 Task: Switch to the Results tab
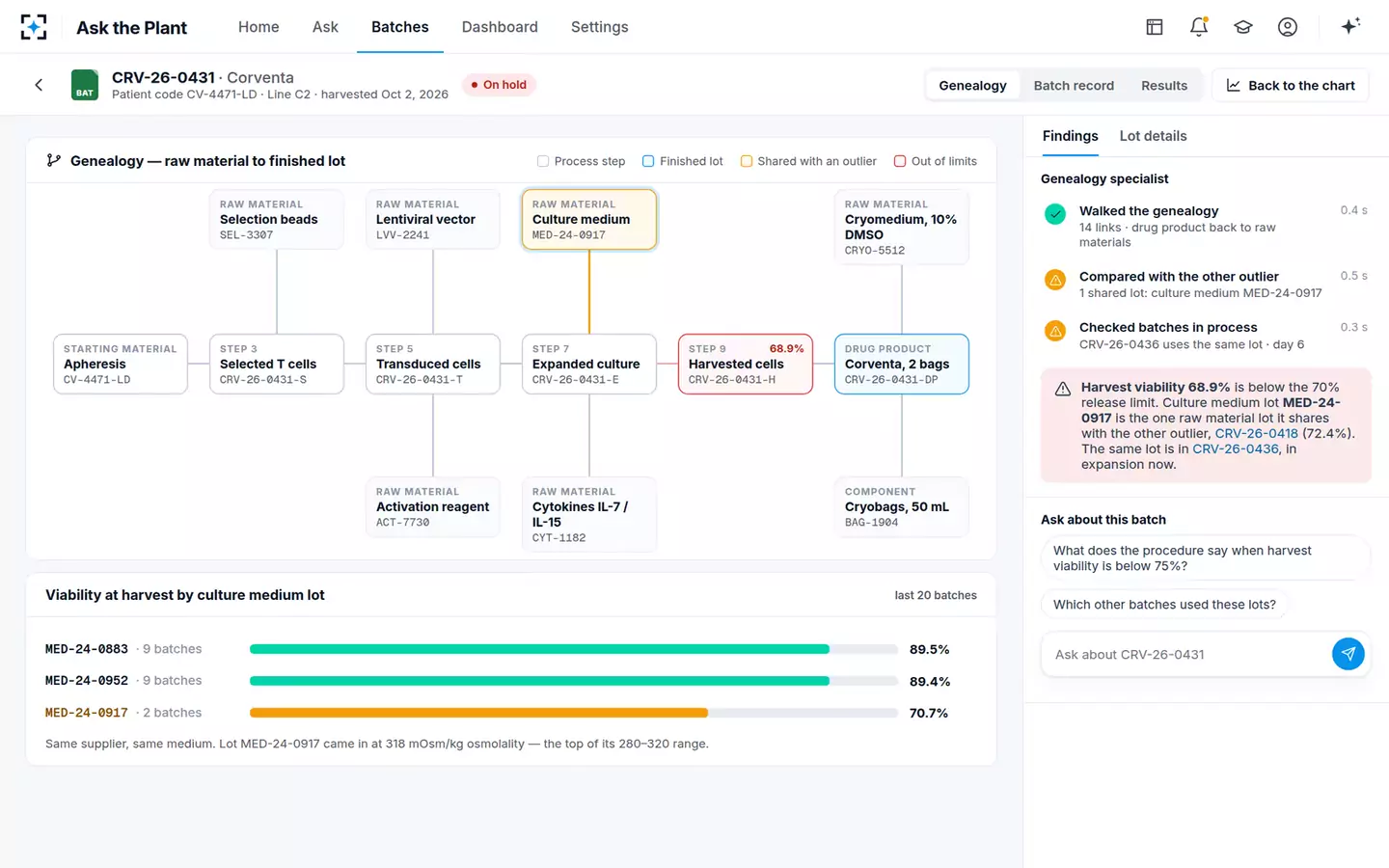pos(1164,85)
